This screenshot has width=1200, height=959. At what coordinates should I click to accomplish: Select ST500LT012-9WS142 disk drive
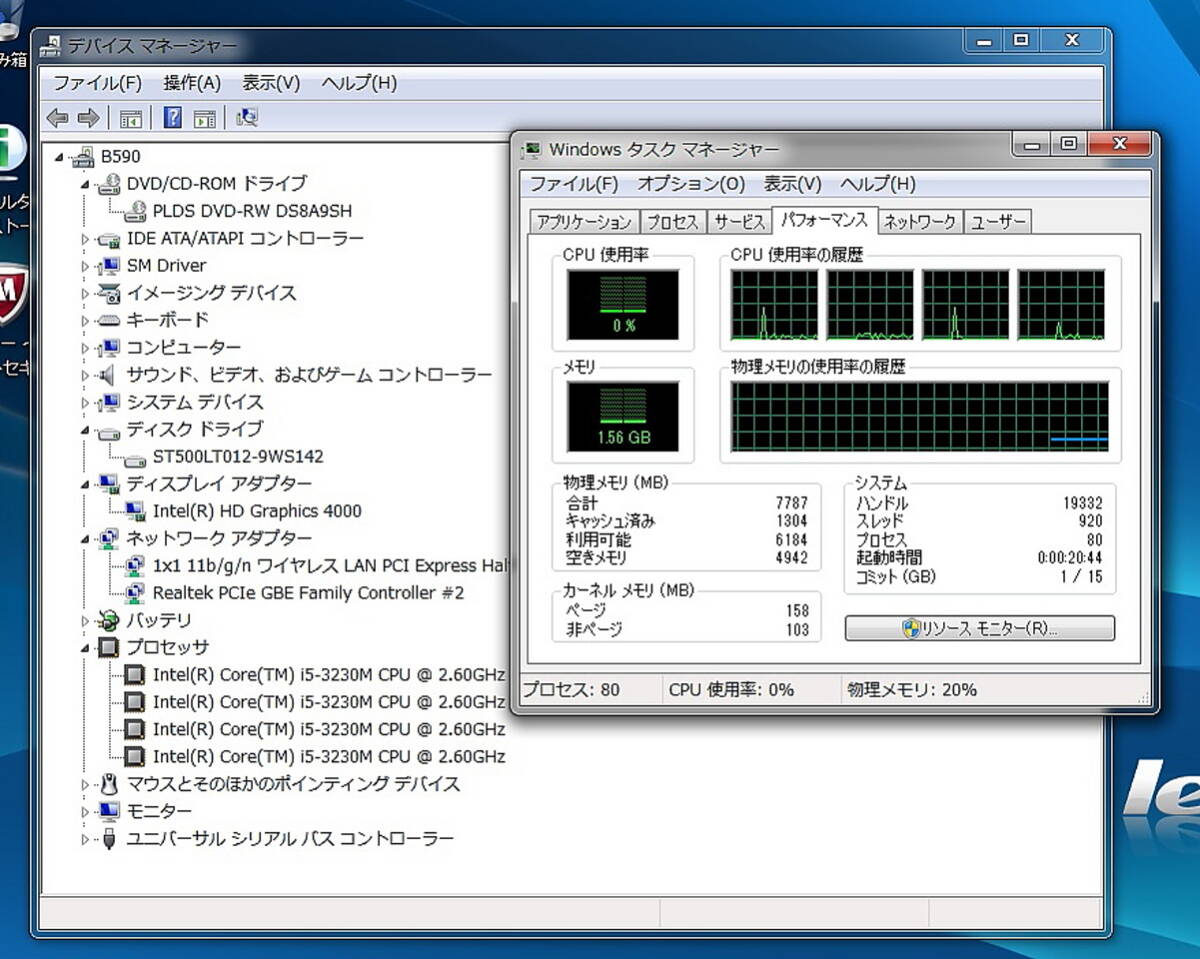pyautogui.click(x=238, y=457)
